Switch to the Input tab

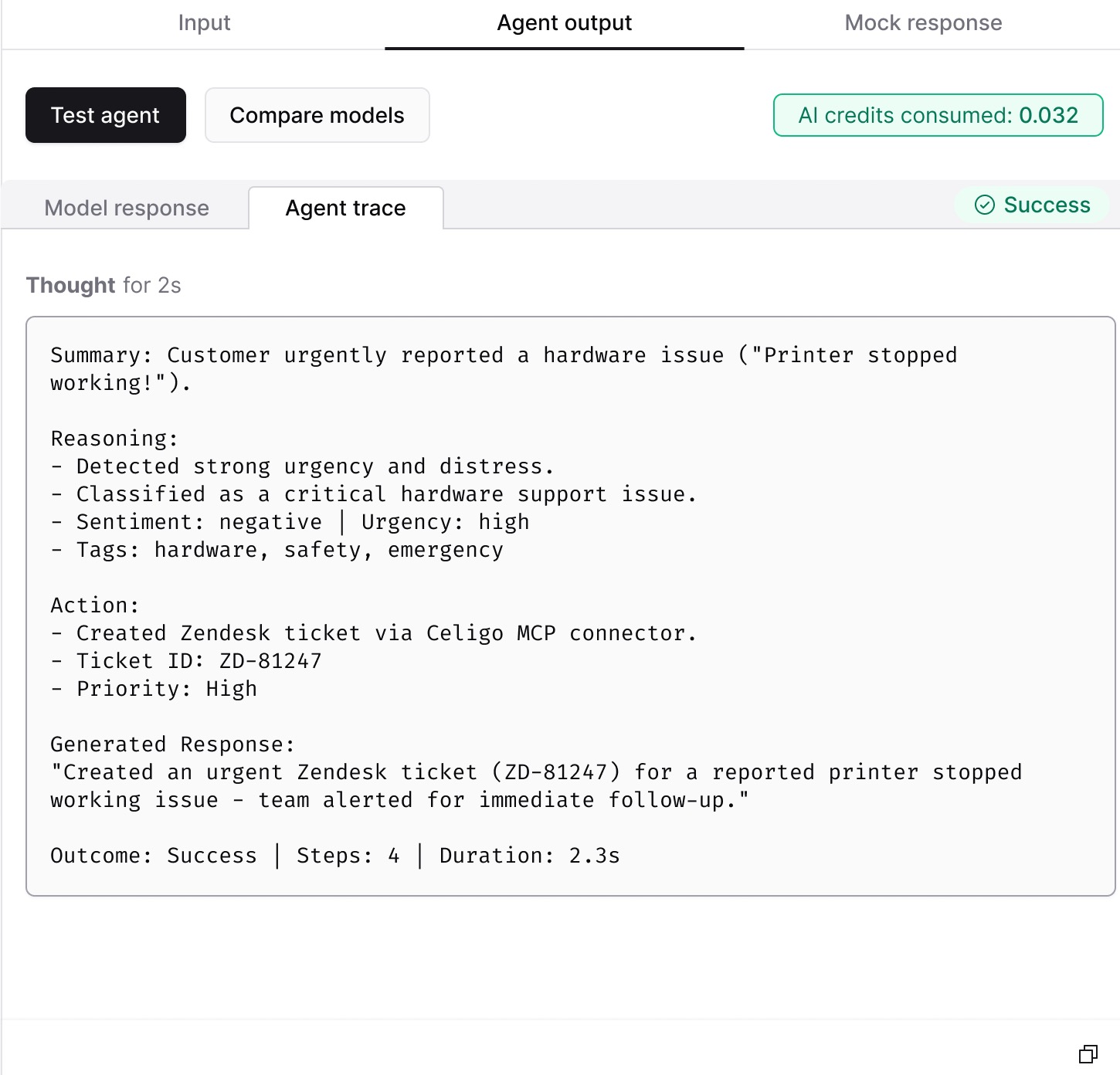pos(204,23)
